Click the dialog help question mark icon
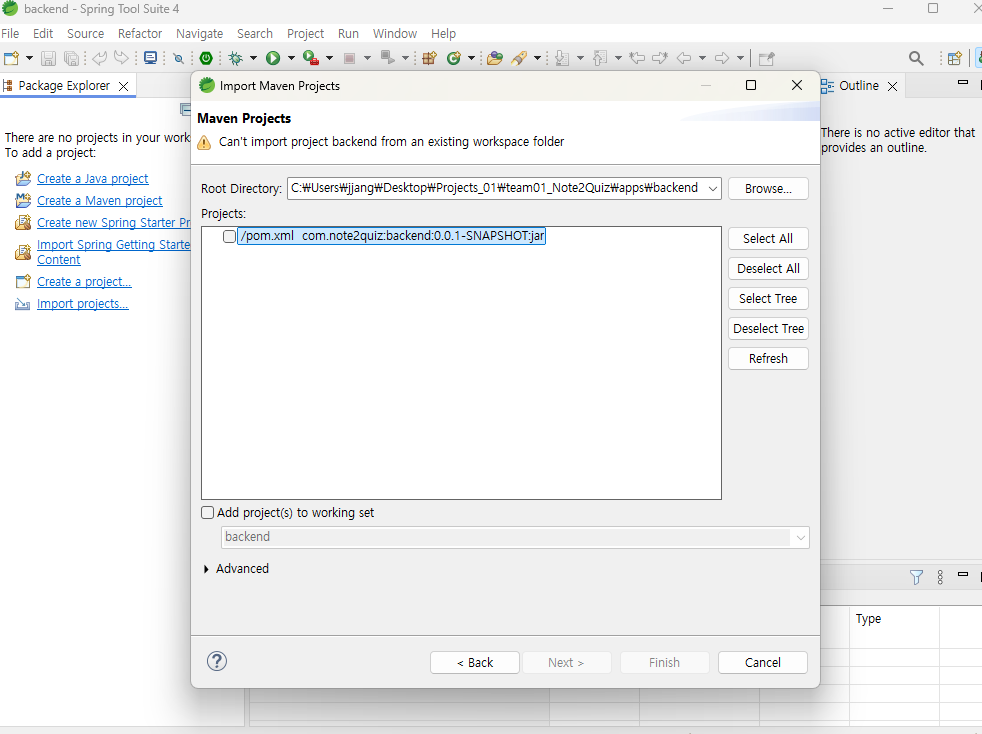Image resolution: width=982 pixels, height=734 pixels. (x=217, y=661)
